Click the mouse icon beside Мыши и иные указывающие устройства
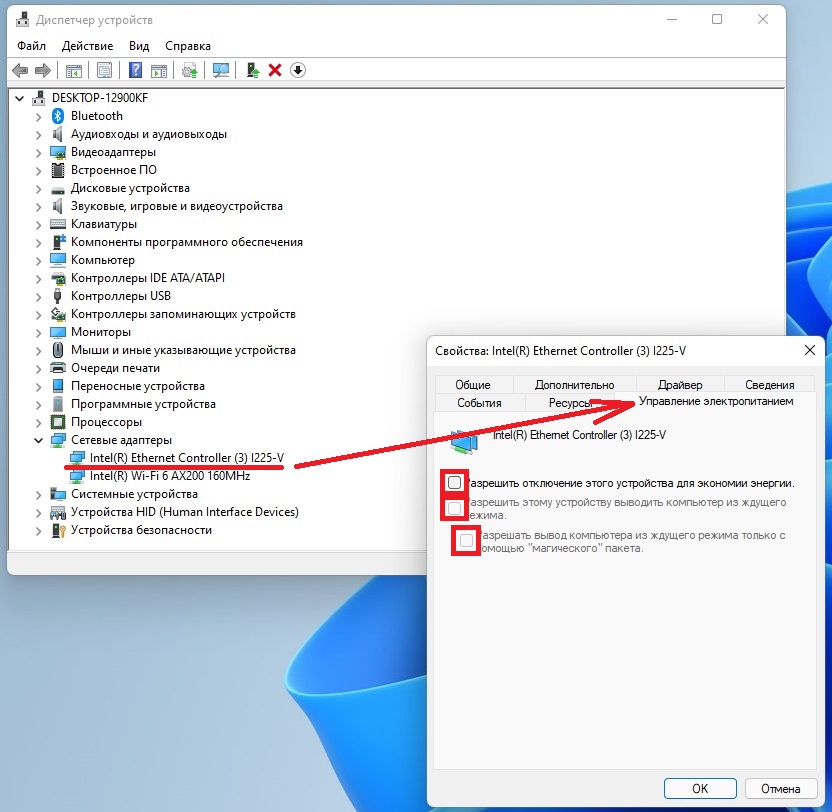Screen dimensions: 832x812 click(x=58, y=350)
